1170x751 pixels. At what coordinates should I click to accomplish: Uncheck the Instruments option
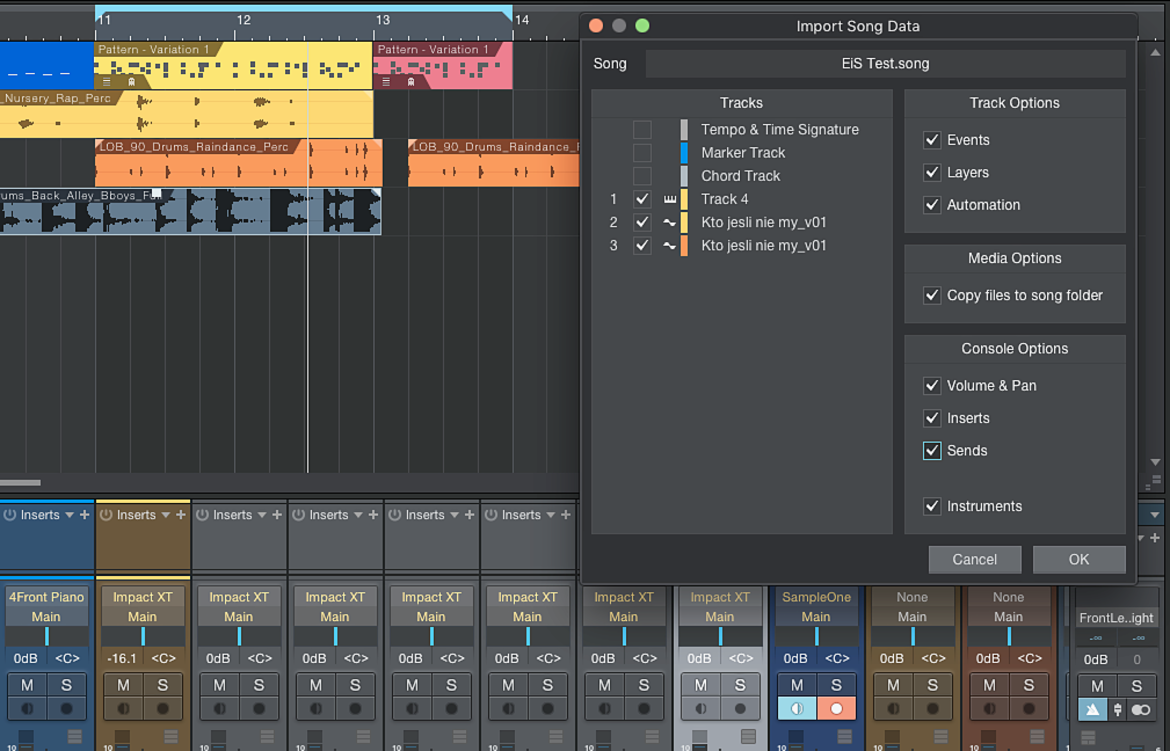(x=932, y=506)
